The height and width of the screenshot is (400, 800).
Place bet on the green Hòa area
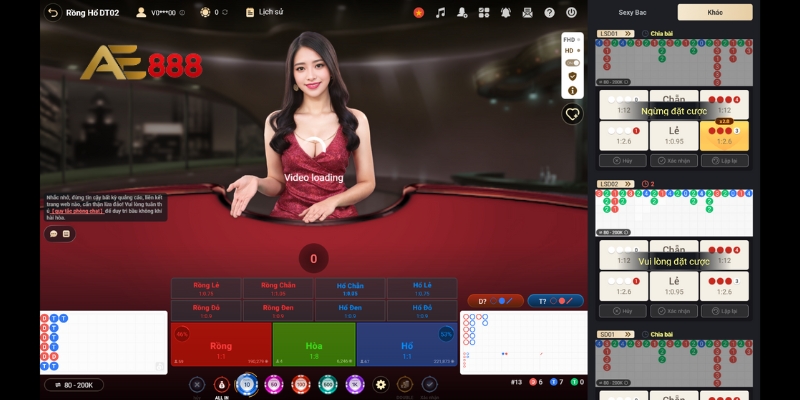point(314,344)
